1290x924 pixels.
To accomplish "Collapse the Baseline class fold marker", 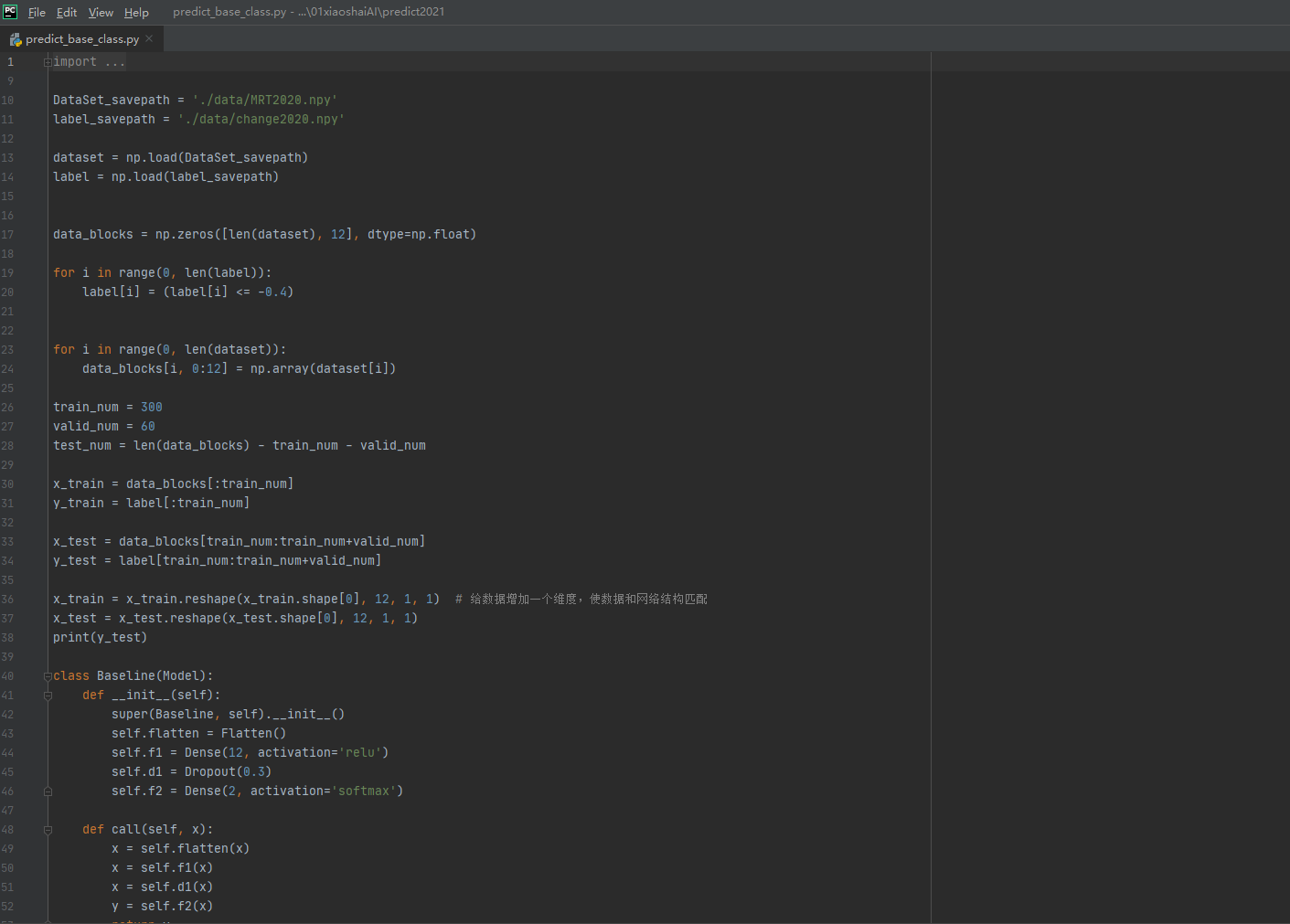I will [48, 676].
